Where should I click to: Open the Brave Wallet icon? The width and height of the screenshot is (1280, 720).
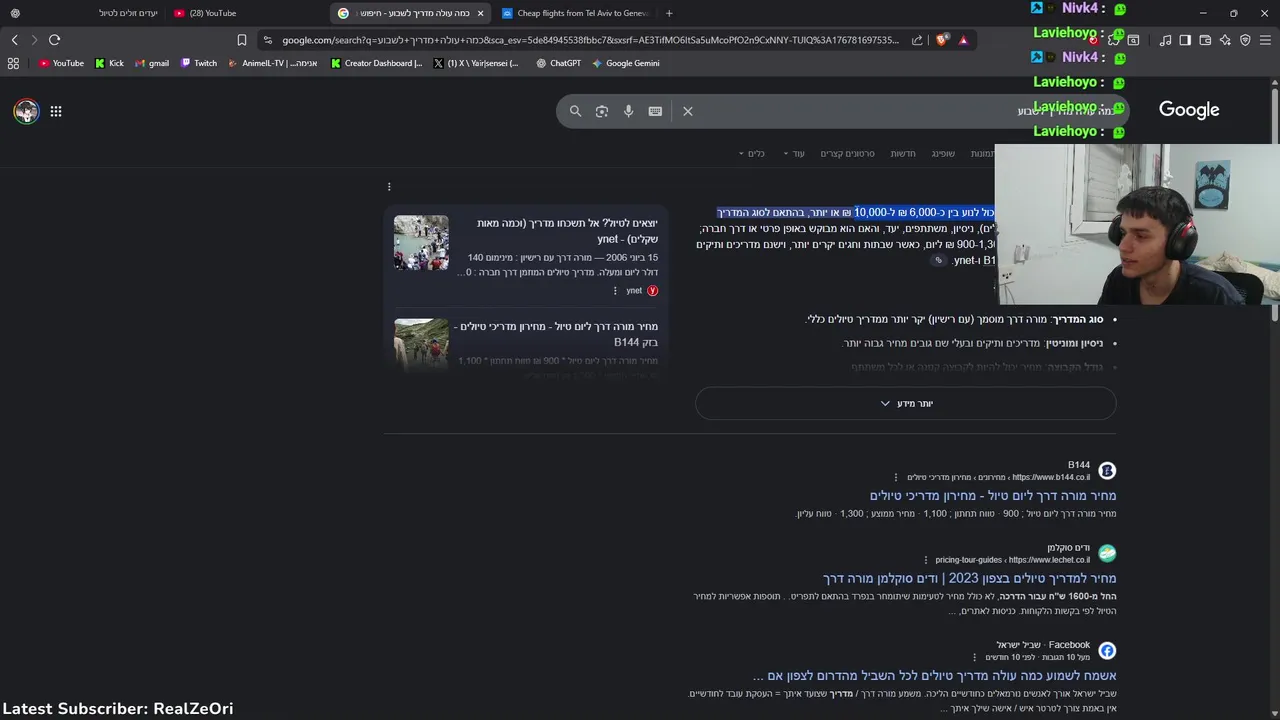click(1205, 40)
